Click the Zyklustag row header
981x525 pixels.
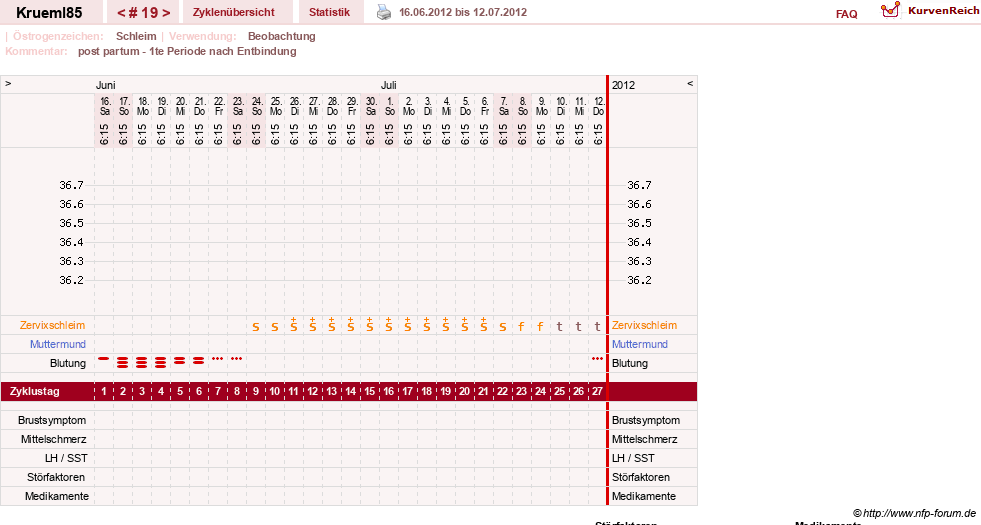pyautogui.click(x=35, y=392)
